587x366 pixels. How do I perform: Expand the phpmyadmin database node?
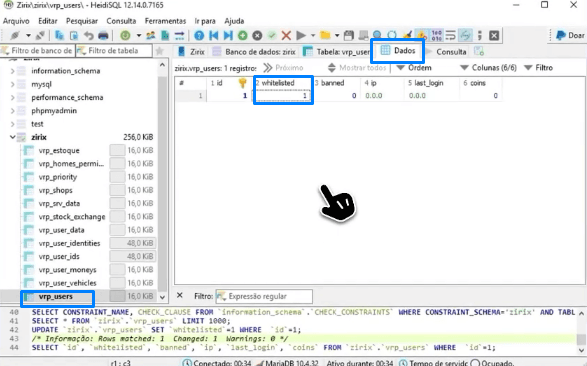[12, 111]
